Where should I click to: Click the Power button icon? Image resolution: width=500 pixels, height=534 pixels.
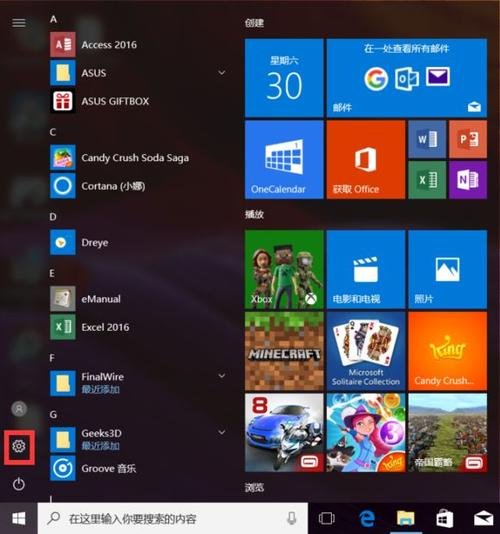(x=19, y=484)
